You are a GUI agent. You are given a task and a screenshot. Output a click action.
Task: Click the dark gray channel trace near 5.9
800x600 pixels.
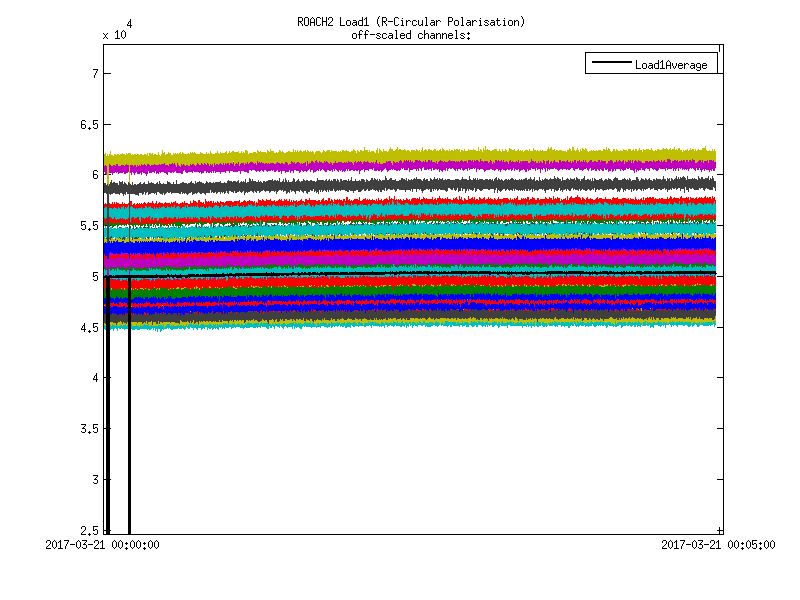(x=400, y=185)
